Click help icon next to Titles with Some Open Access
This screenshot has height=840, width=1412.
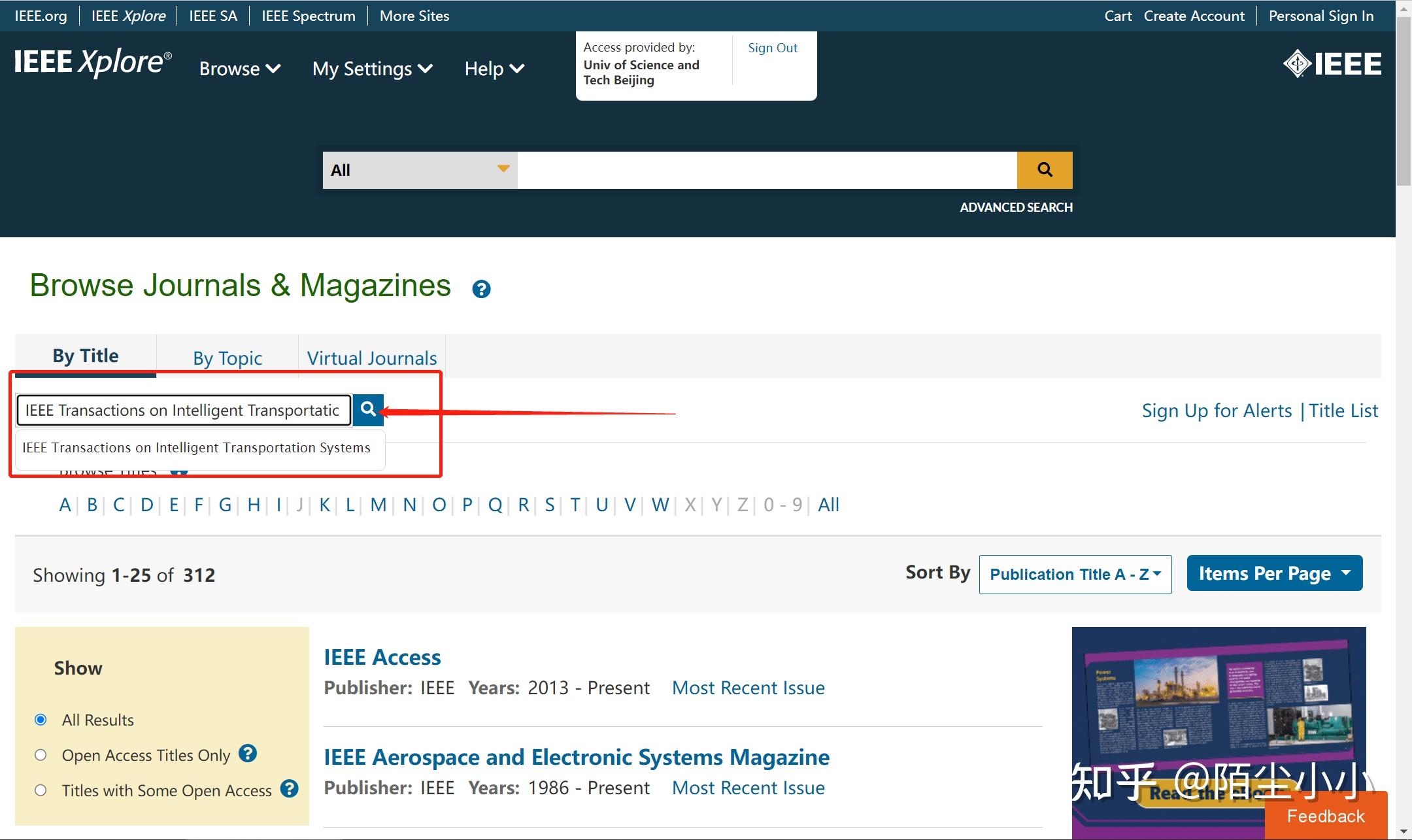pos(290,789)
